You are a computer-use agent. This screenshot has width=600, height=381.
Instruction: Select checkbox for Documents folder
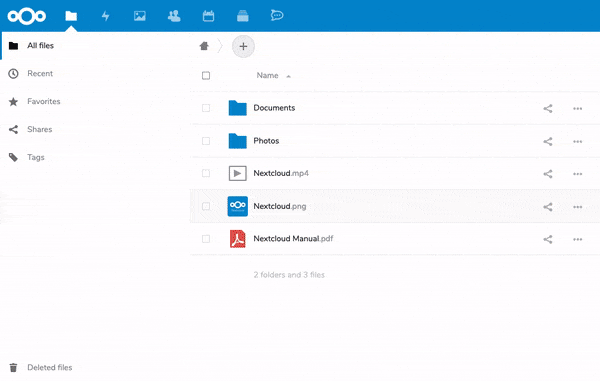tap(206, 108)
